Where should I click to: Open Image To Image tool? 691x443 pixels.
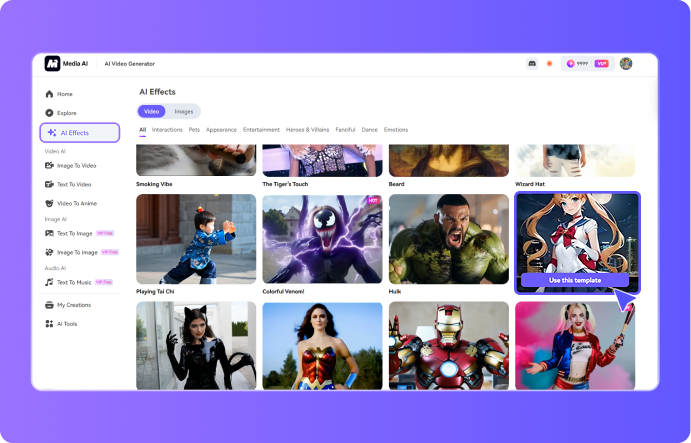tap(71, 252)
